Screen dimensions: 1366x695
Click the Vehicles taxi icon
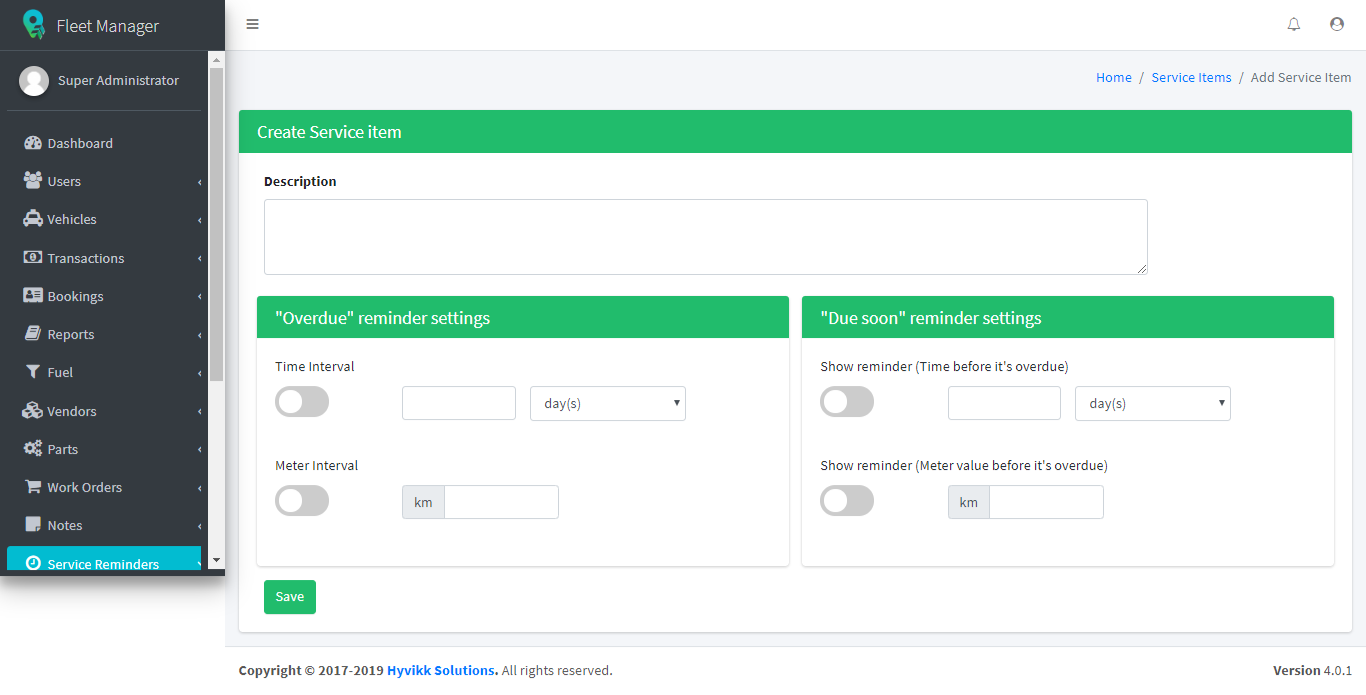33,219
